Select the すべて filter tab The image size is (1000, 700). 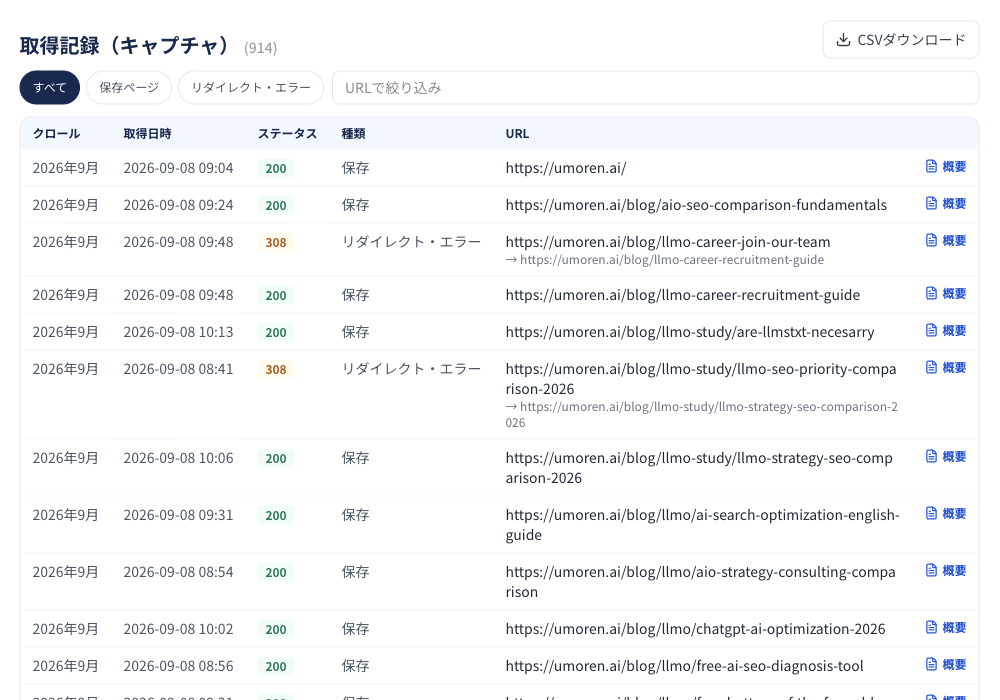tap(50, 87)
